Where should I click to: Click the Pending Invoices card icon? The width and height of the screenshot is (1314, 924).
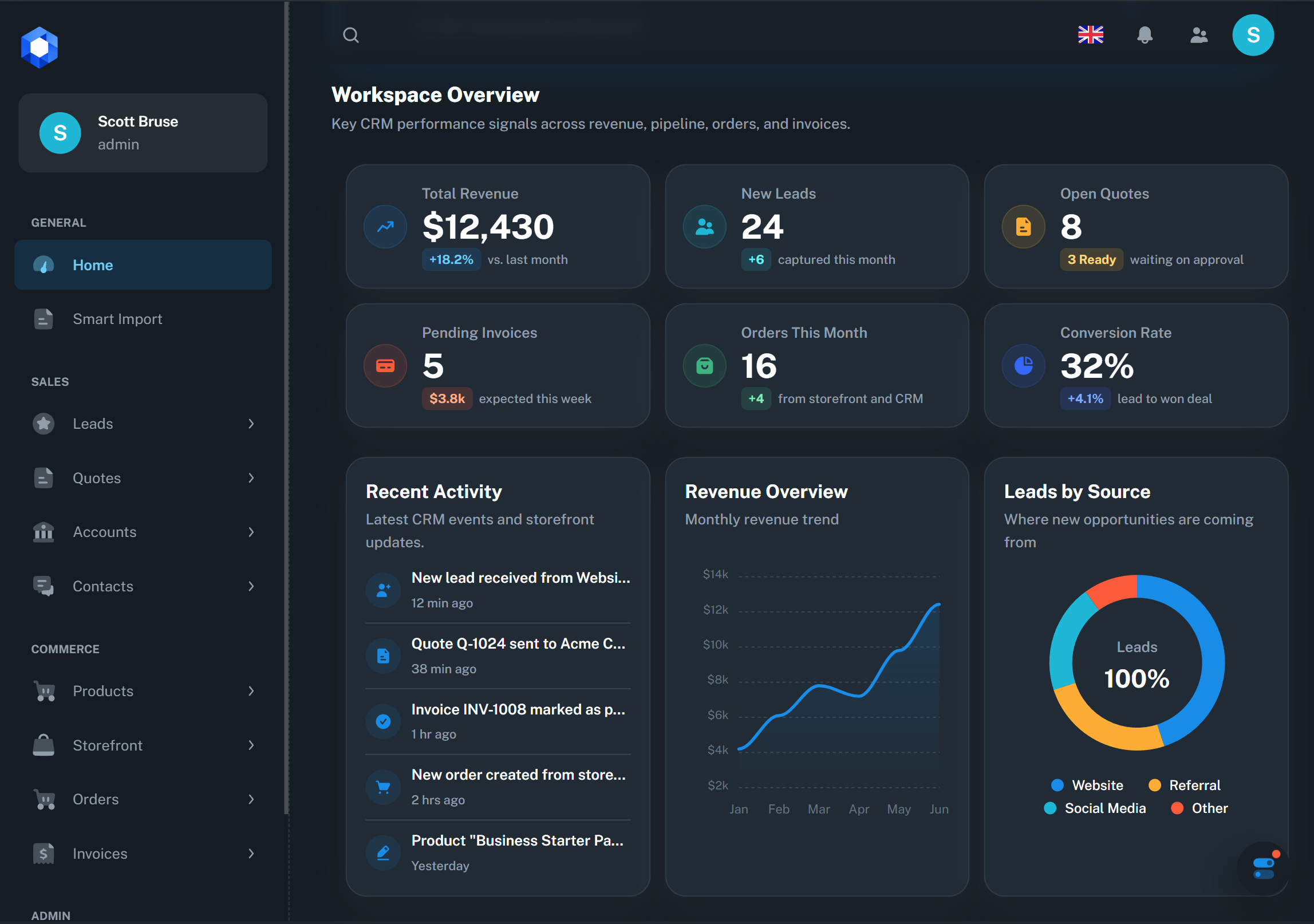385,366
